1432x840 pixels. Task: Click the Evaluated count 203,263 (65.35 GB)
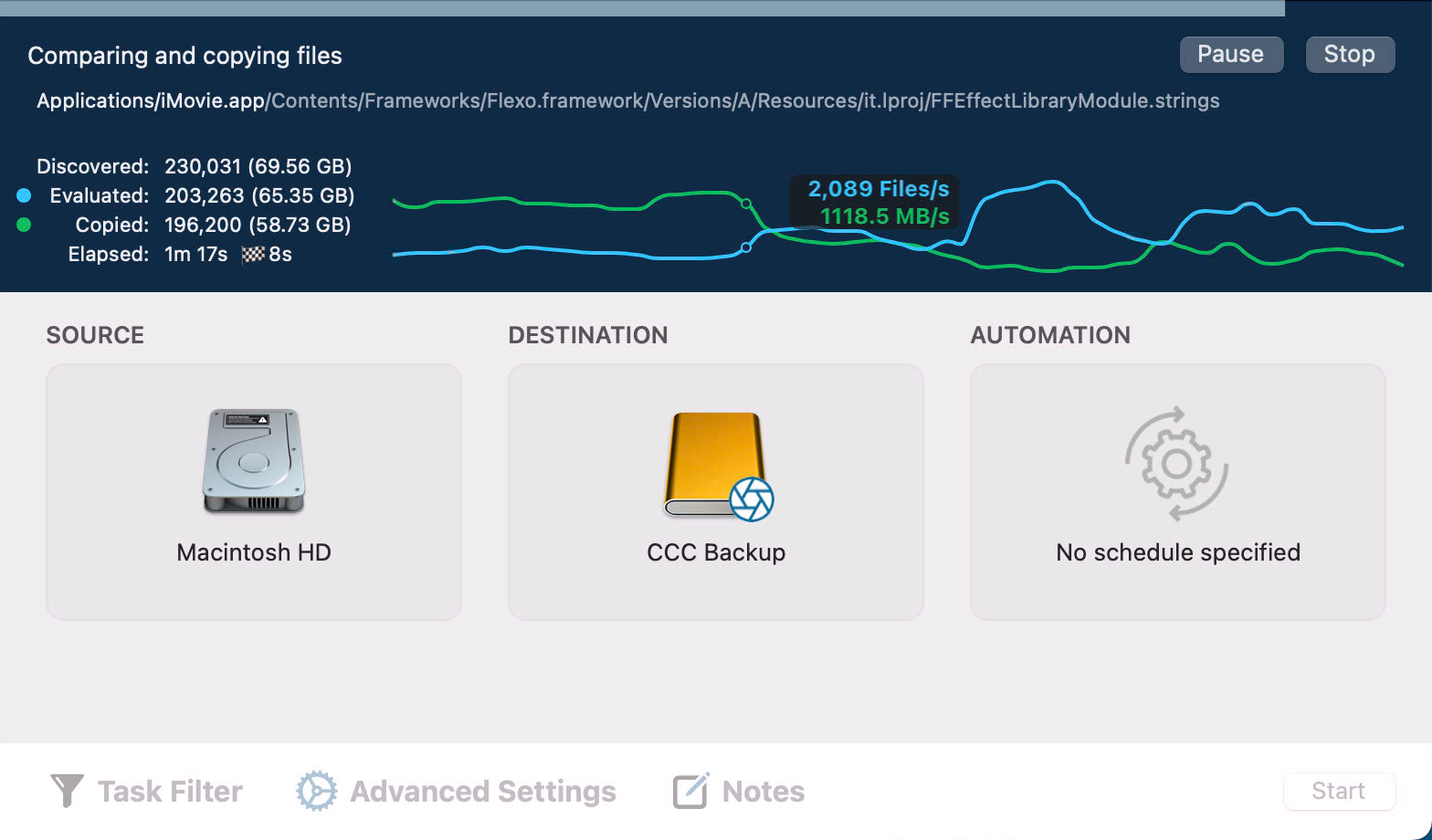[259, 195]
